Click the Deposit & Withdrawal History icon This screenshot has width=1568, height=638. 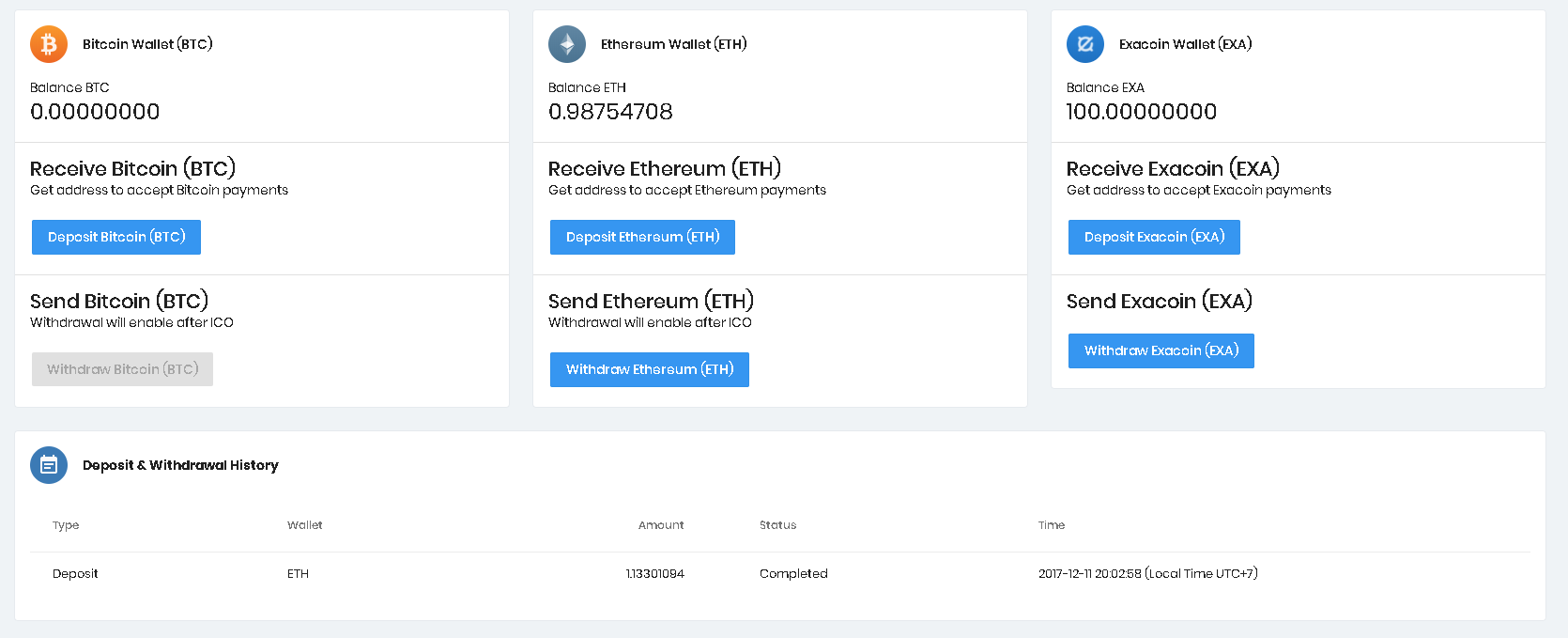(49, 465)
